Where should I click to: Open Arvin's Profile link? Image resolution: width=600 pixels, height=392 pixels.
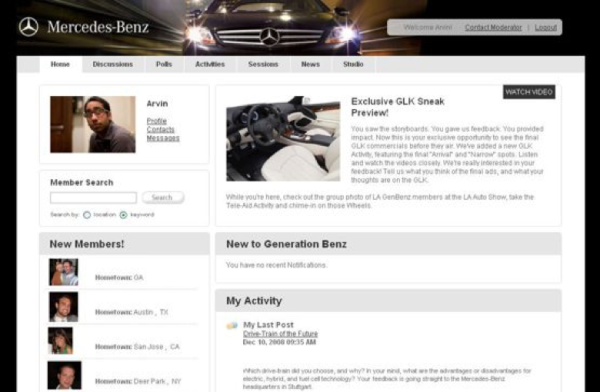coord(157,121)
